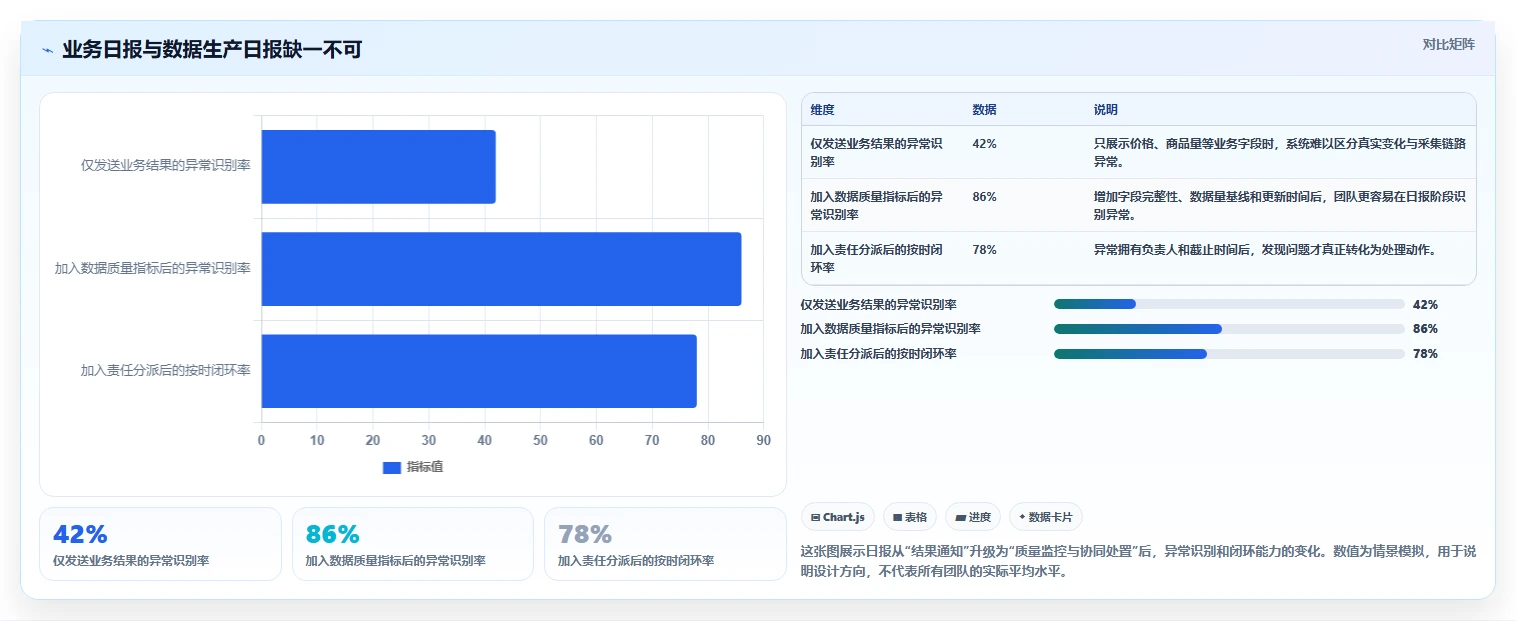This screenshot has height=621, width=1516.
Task: Click the title 业务日报与数据生产日报缺一不可
Action: click(x=212, y=50)
